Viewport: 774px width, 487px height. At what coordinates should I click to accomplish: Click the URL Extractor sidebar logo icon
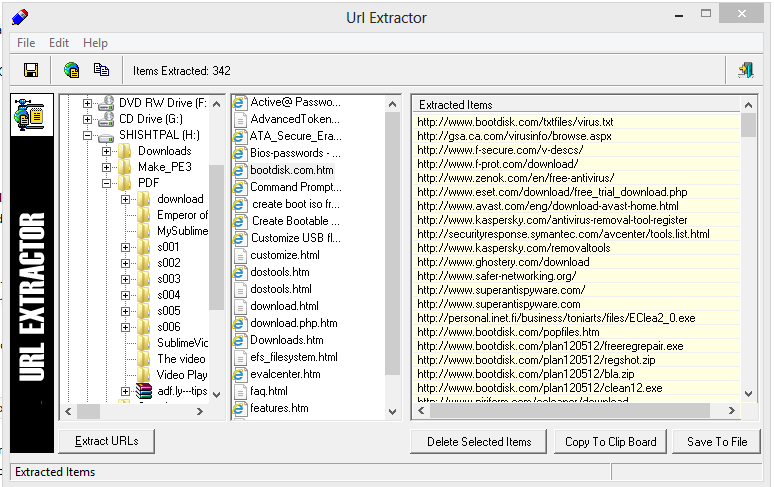pyautogui.click(x=31, y=114)
